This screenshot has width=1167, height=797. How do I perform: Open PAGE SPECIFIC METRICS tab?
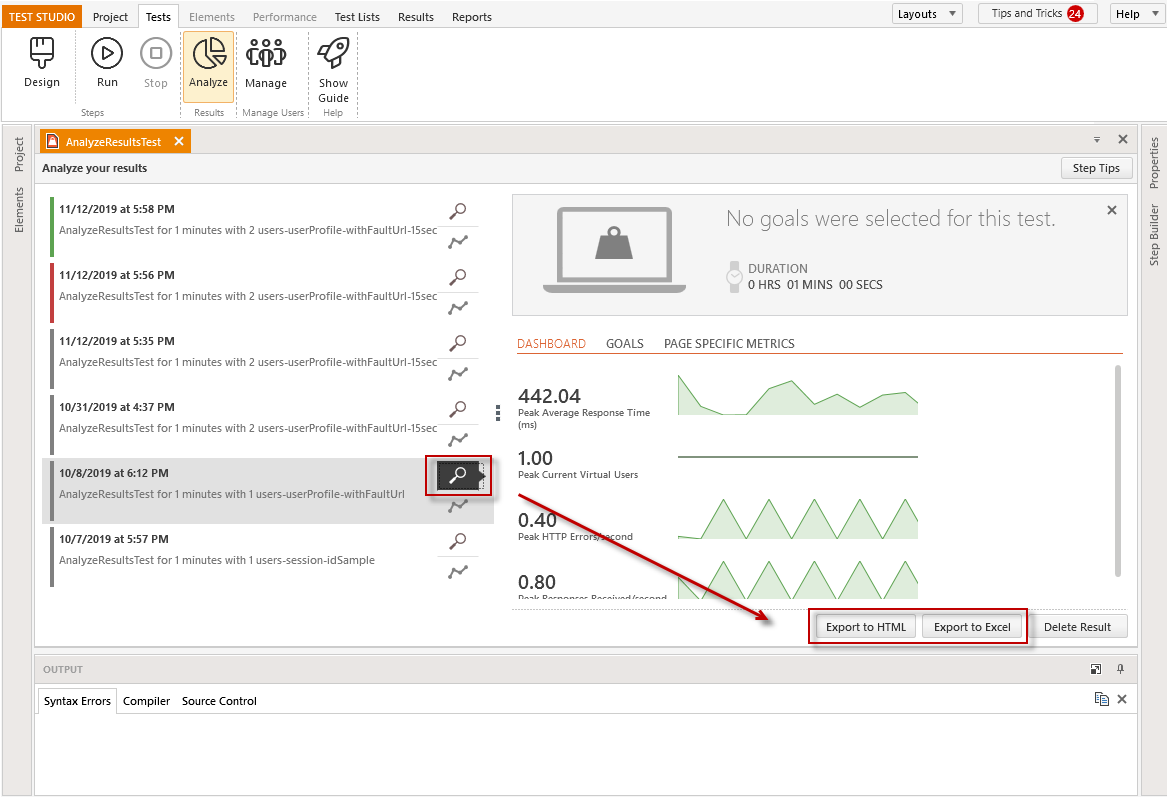coord(729,343)
